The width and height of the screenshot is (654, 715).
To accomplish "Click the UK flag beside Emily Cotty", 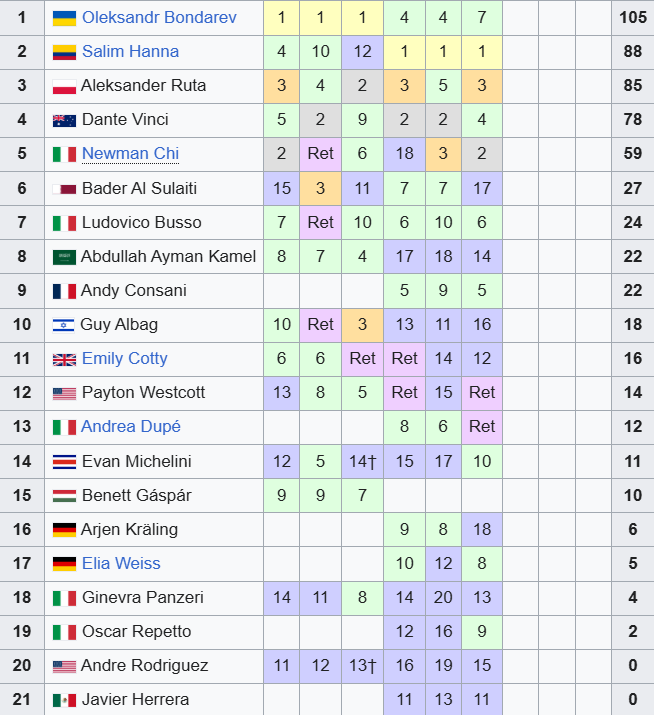I will 64,359.
